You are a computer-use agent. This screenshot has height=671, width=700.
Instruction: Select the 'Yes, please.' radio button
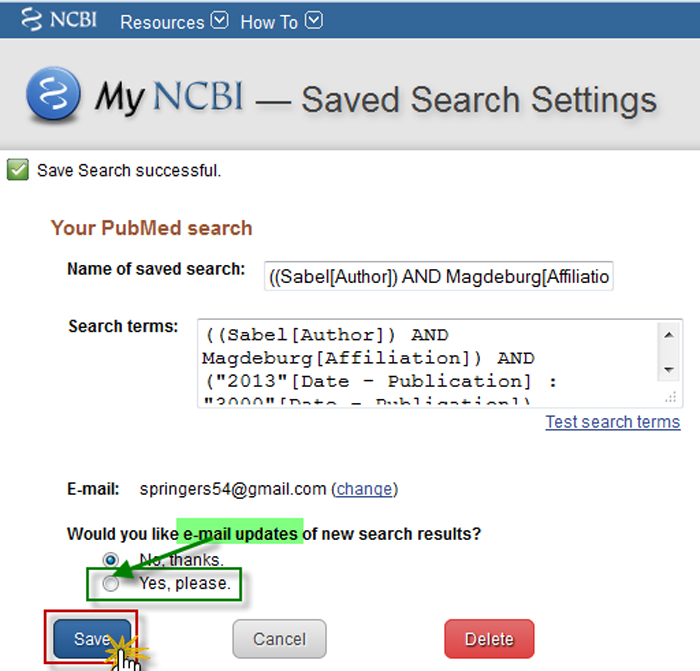pos(111,584)
